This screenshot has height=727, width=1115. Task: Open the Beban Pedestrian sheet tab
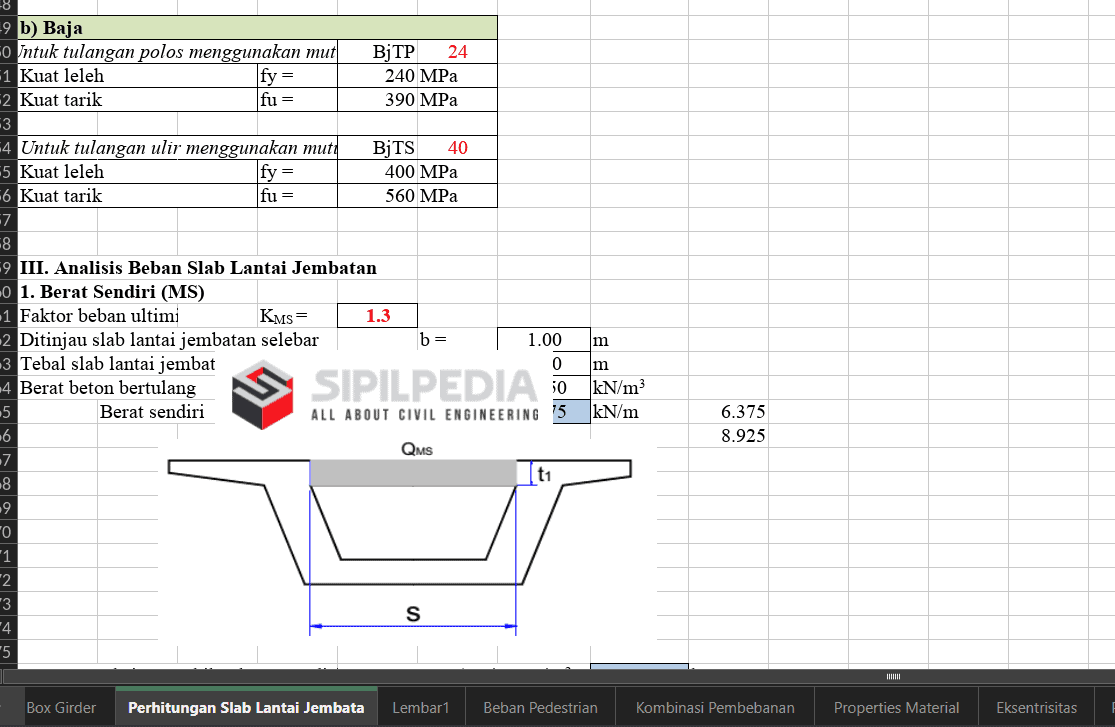pos(540,707)
